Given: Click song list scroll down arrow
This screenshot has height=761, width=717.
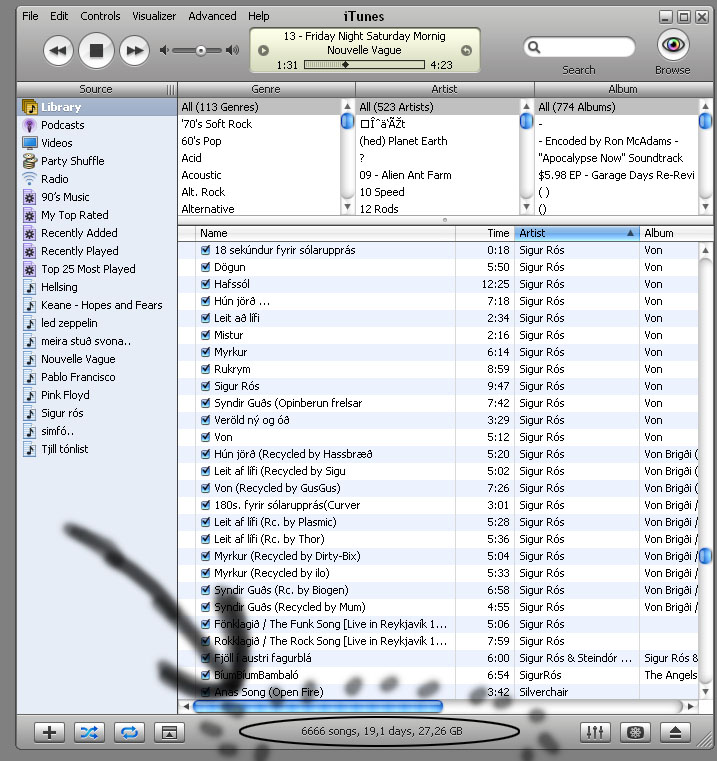Looking at the screenshot, I should 705,691.
